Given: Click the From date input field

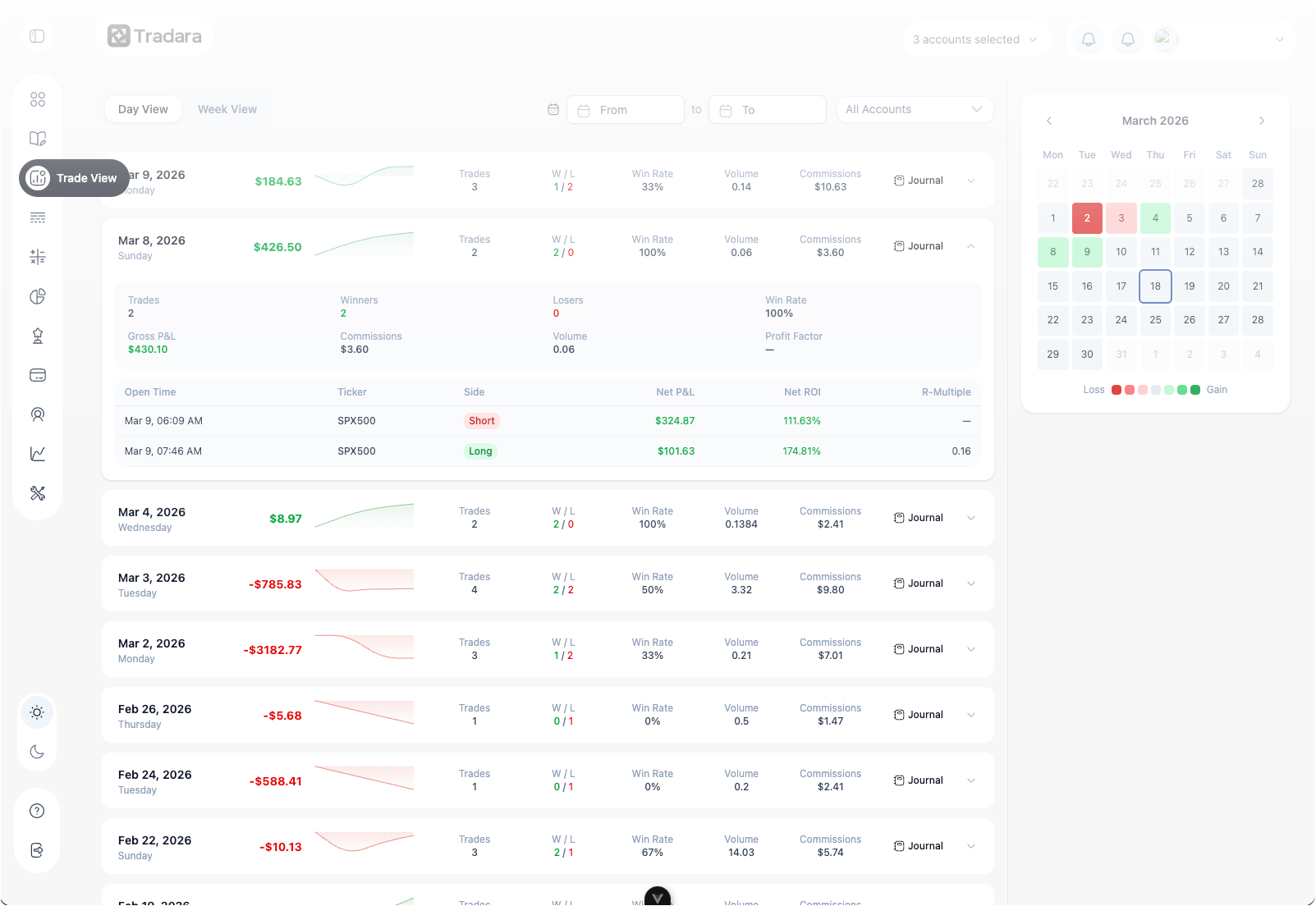Looking at the screenshot, I should tap(626, 110).
